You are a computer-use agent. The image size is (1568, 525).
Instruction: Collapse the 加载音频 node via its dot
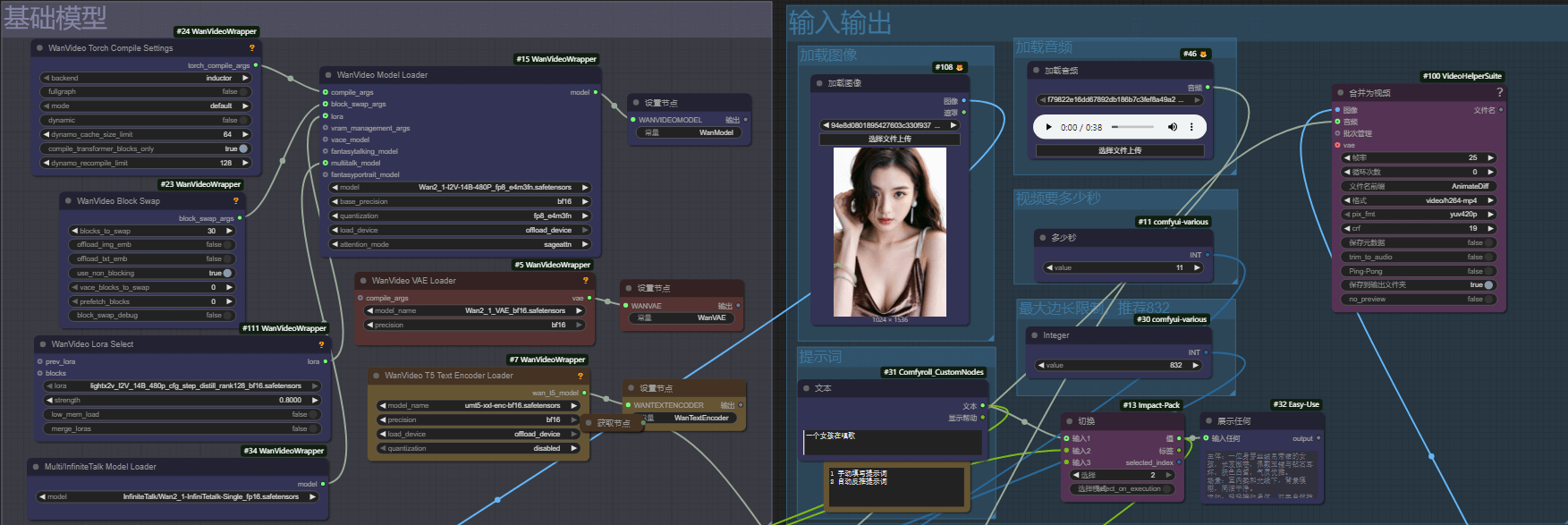coord(1036,71)
